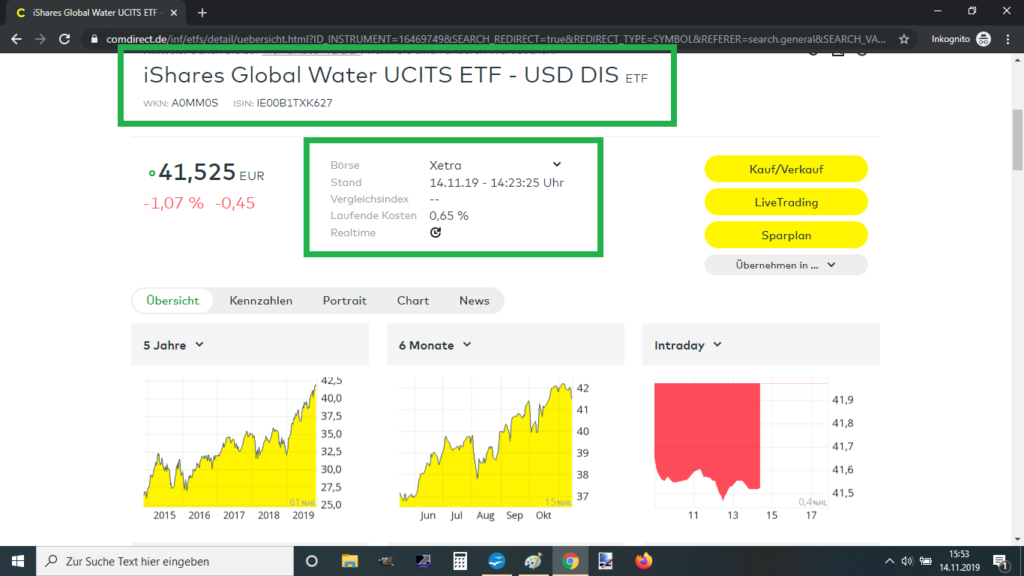The width and height of the screenshot is (1024, 576).
Task: Click the red Intraday chart
Action: (x=741, y=444)
